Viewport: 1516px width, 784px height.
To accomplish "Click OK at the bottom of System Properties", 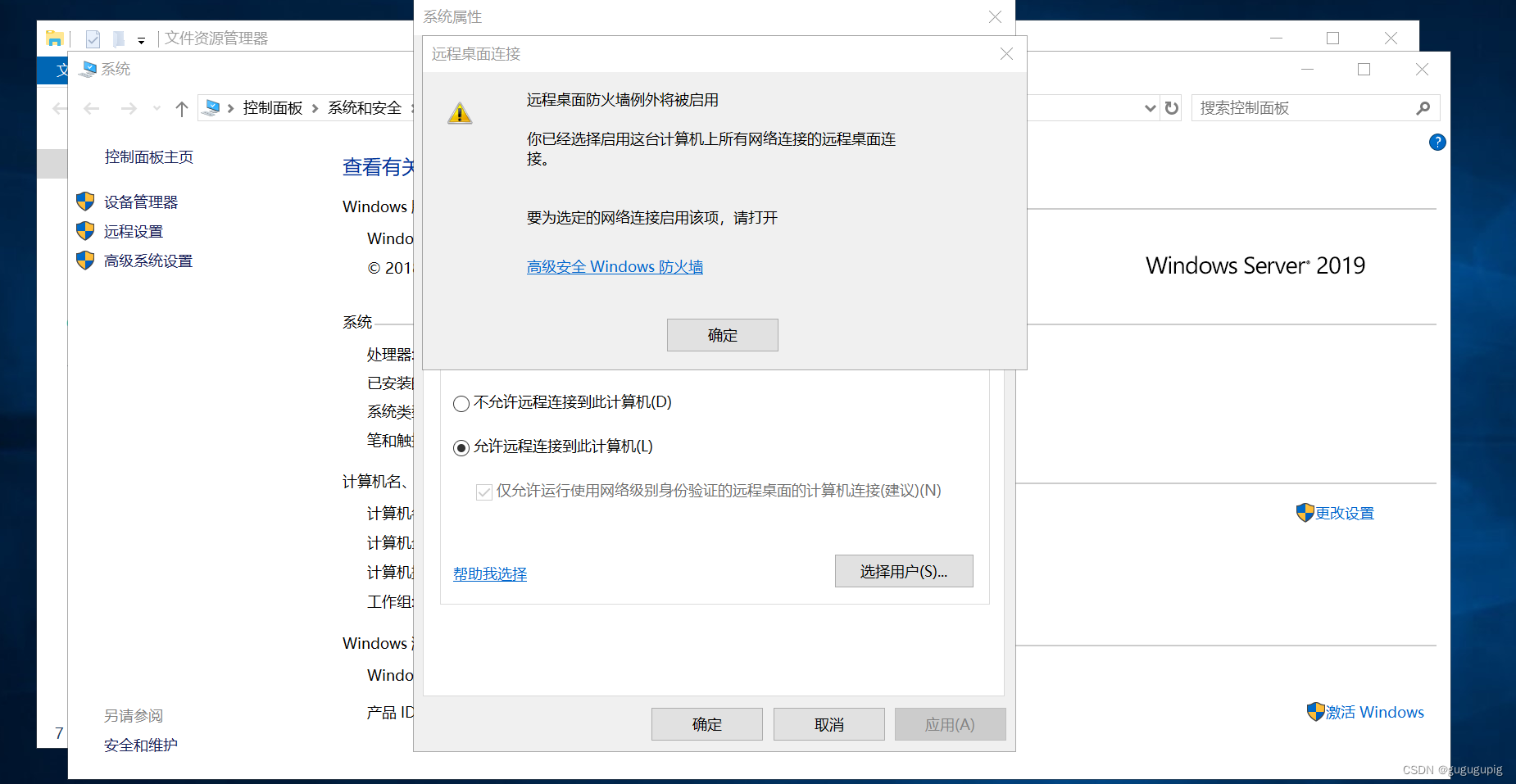I will 706,724.
